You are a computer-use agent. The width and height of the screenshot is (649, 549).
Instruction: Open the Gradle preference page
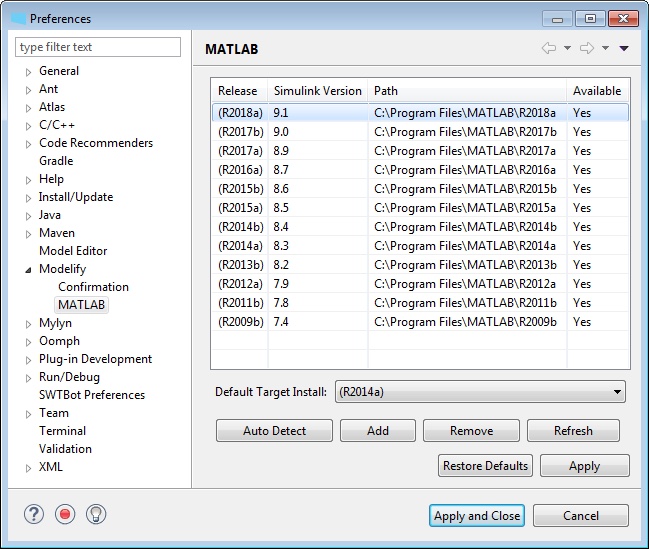point(56,161)
